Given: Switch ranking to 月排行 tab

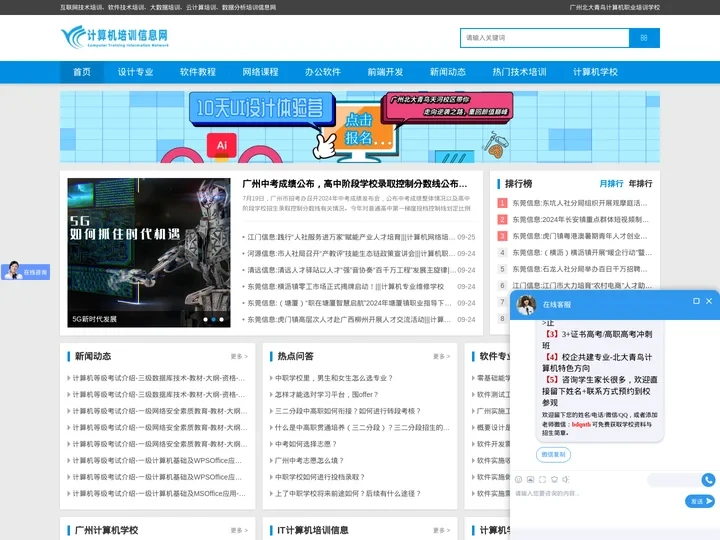Looking at the screenshot, I should click(611, 184).
